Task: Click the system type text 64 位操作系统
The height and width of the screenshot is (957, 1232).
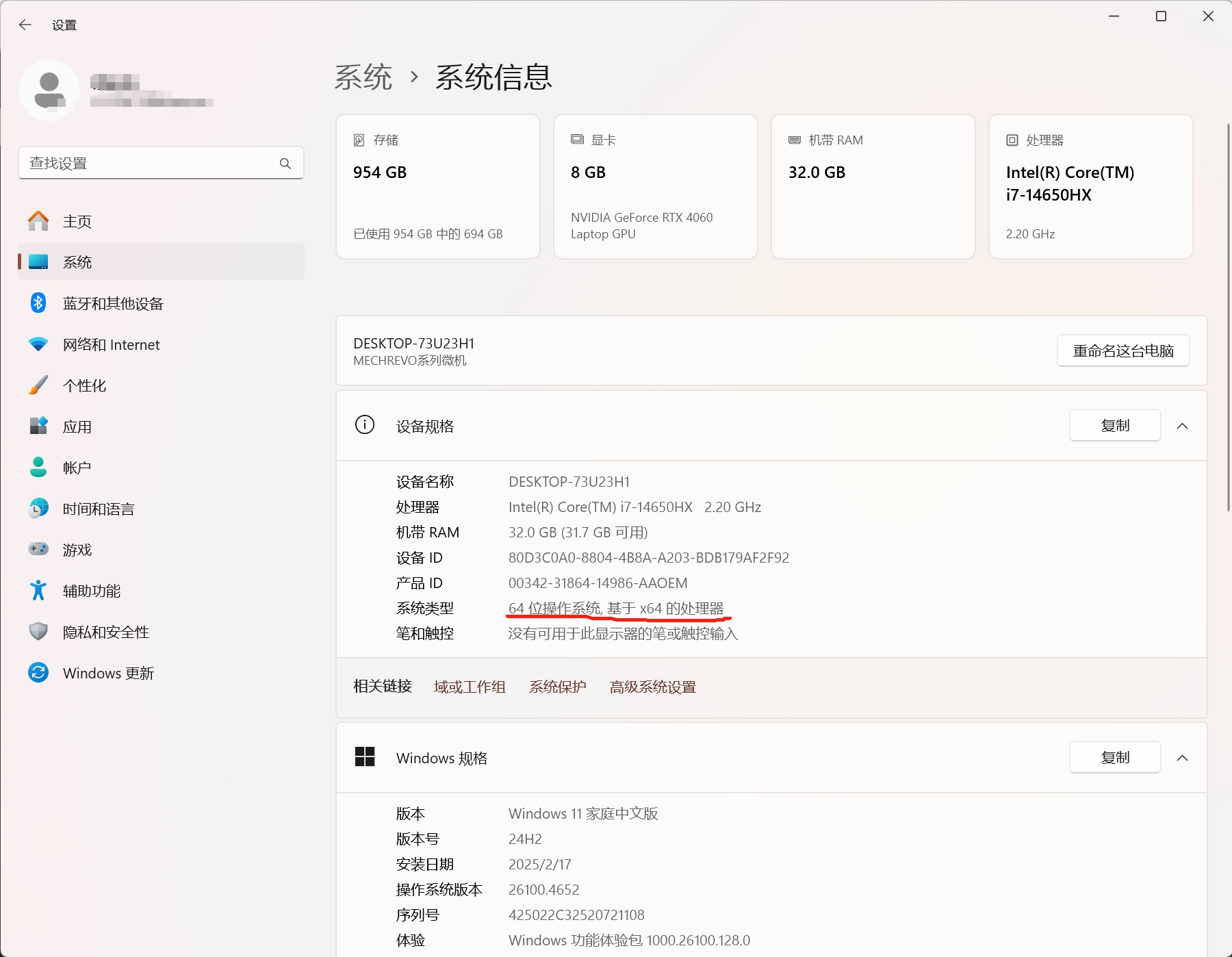Action: pos(554,608)
